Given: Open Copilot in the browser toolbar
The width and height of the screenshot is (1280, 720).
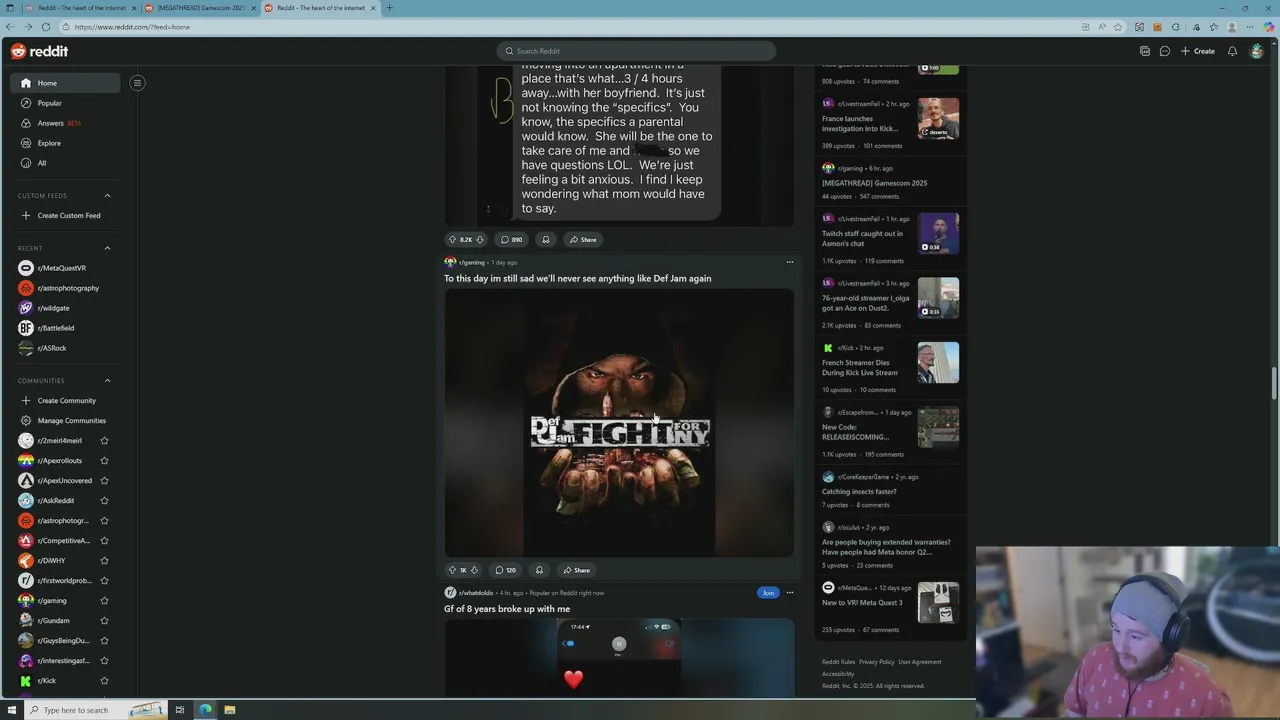Looking at the screenshot, I should pos(1269,27).
